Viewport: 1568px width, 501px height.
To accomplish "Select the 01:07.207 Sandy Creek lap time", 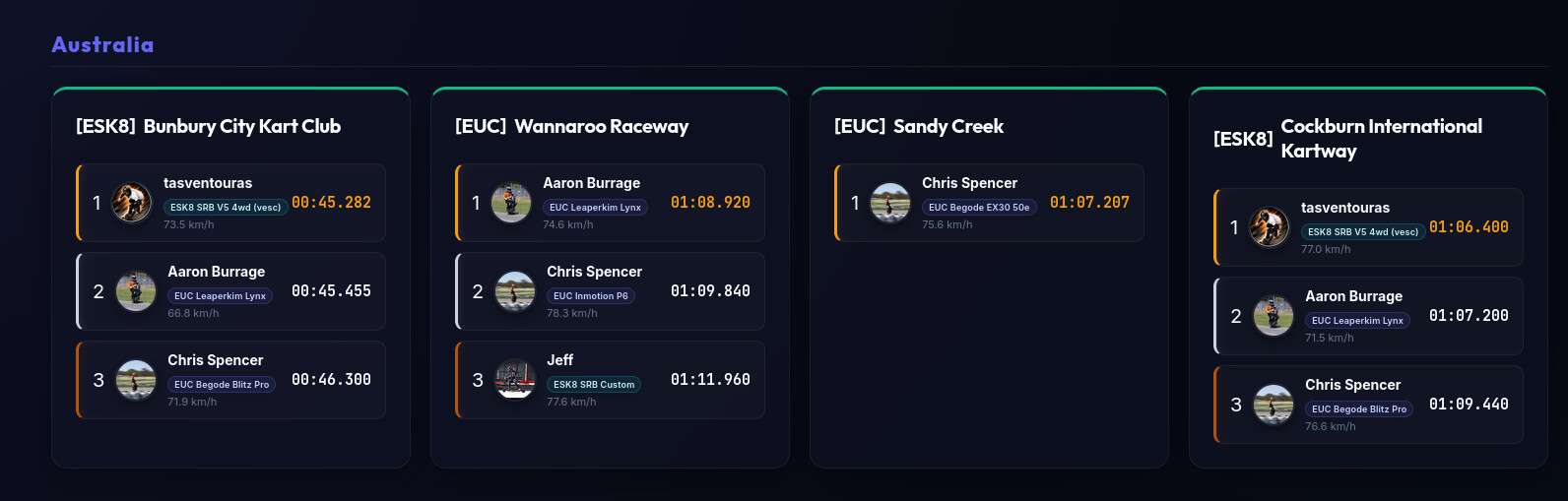I will tap(1089, 203).
